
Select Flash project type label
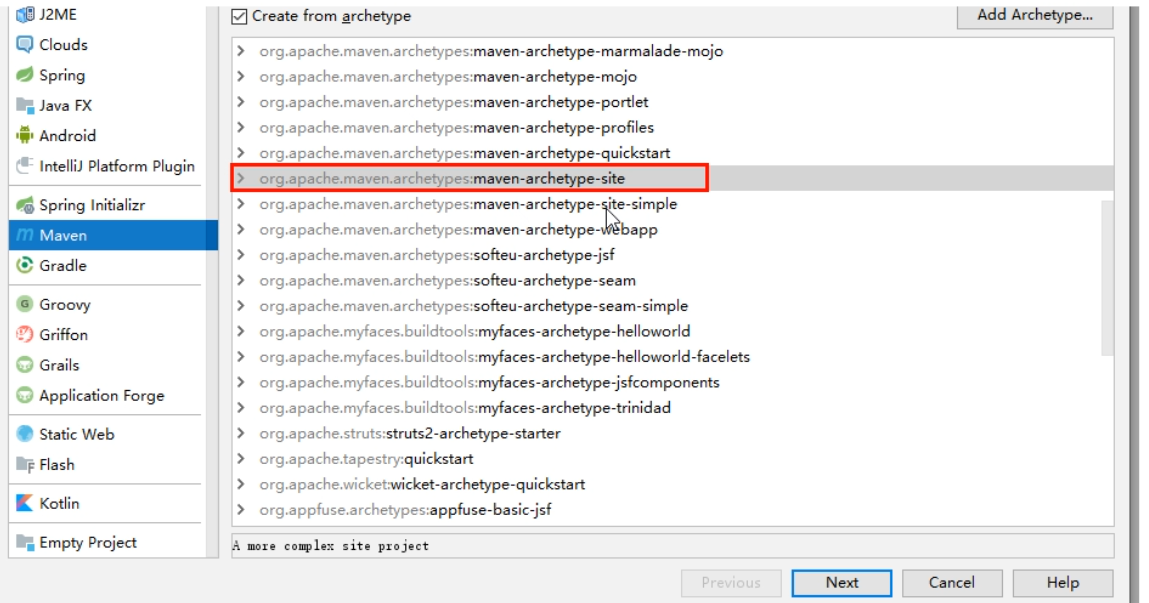tap(56, 465)
